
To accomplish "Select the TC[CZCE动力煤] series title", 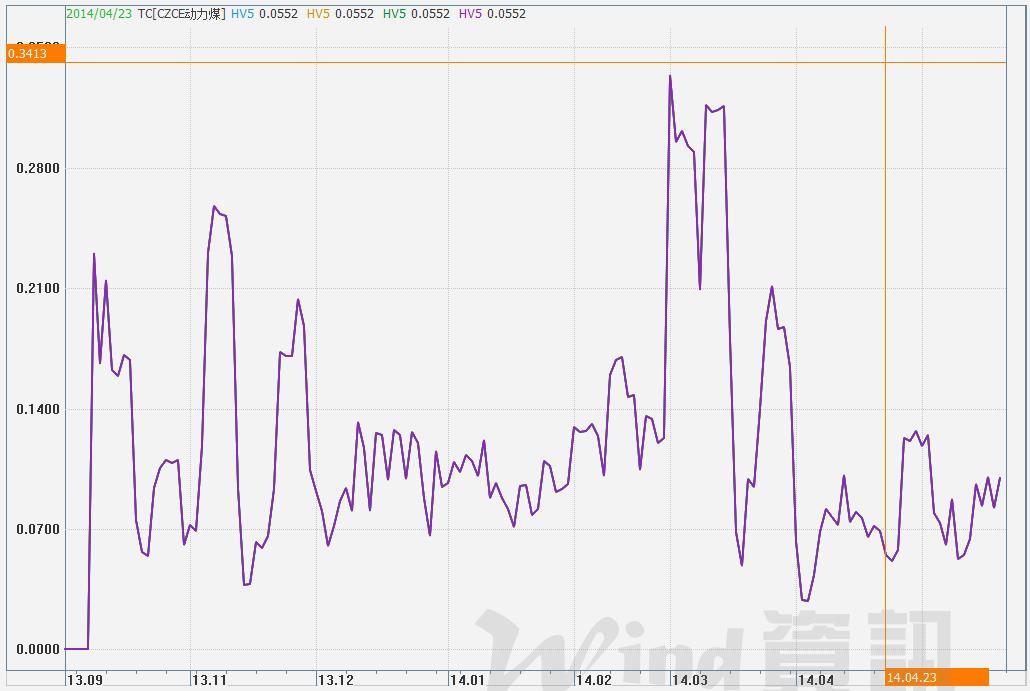I will [182, 14].
